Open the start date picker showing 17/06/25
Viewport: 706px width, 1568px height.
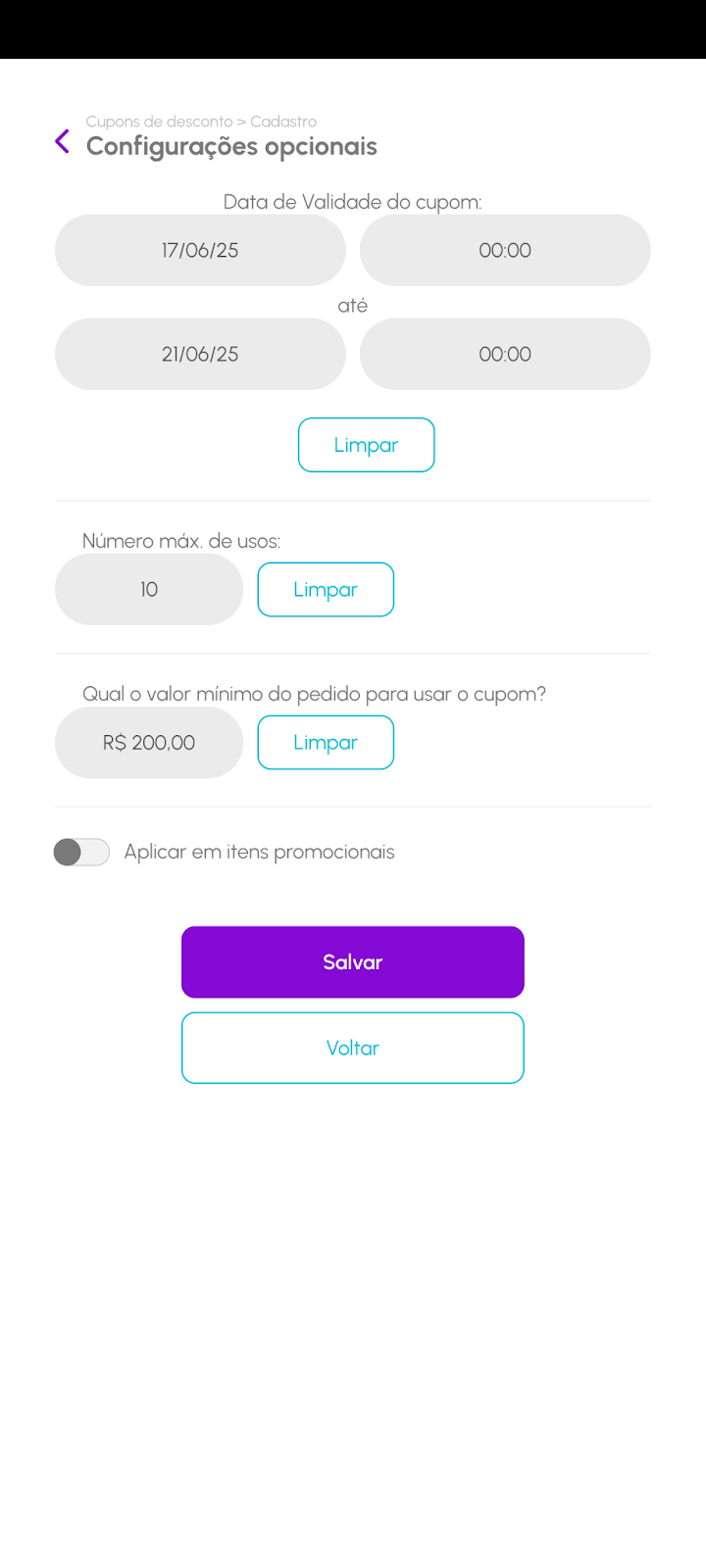pos(200,250)
